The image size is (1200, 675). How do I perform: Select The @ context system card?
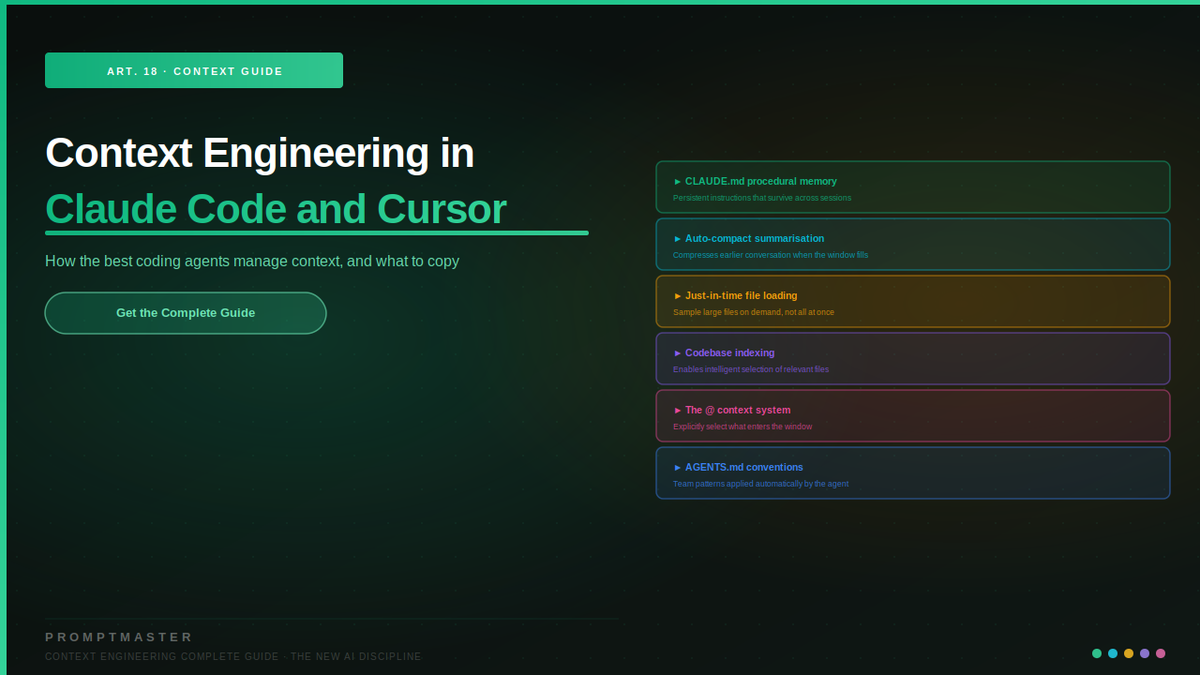coord(913,415)
